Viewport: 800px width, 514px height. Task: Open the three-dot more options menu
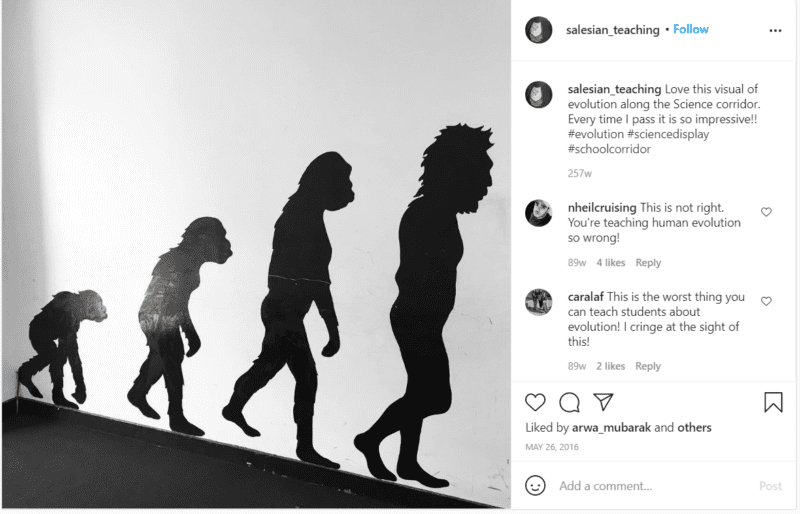click(x=775, y=31)
